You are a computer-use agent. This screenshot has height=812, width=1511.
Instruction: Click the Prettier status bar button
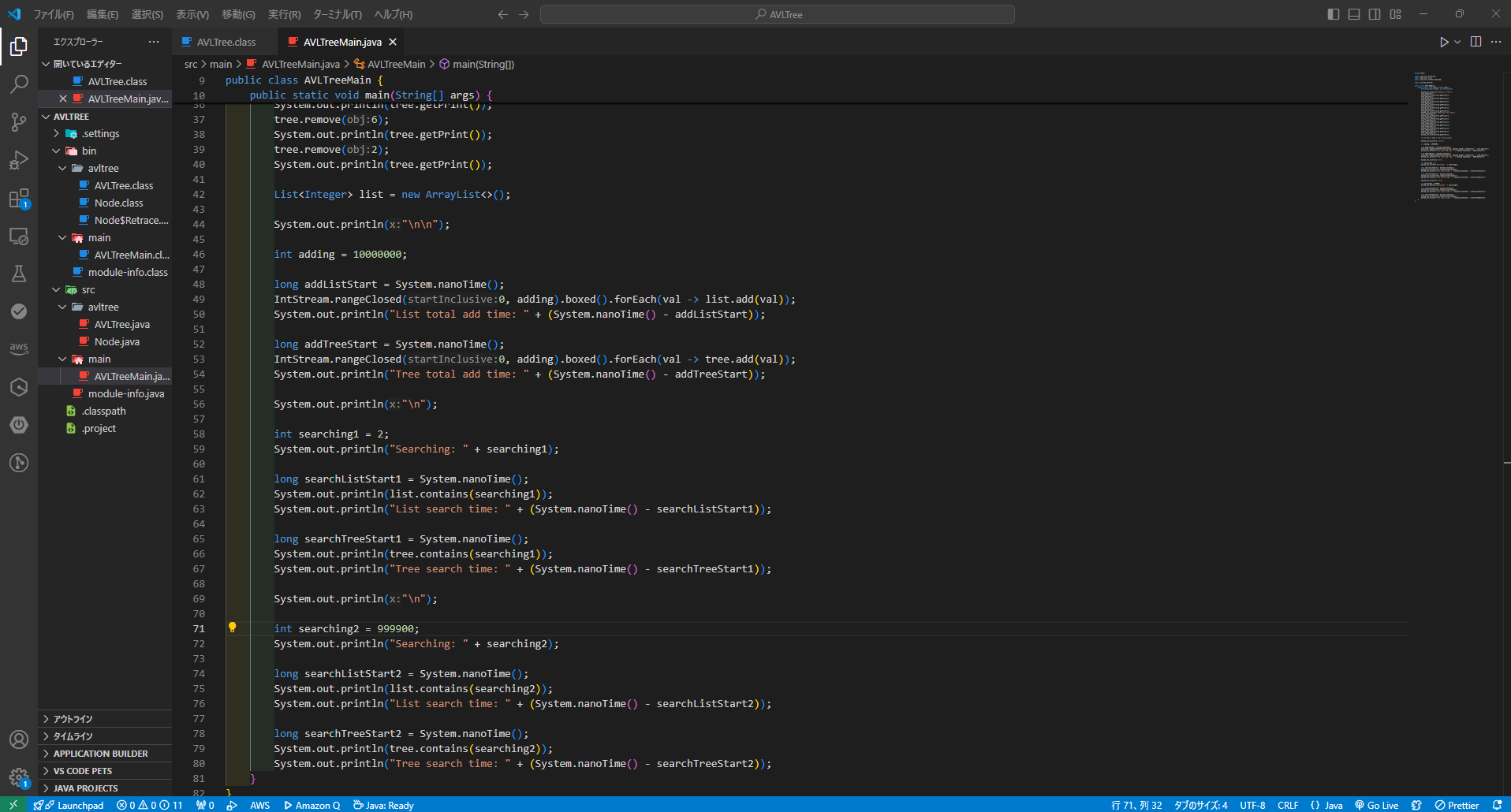(x=1457, y=805)
